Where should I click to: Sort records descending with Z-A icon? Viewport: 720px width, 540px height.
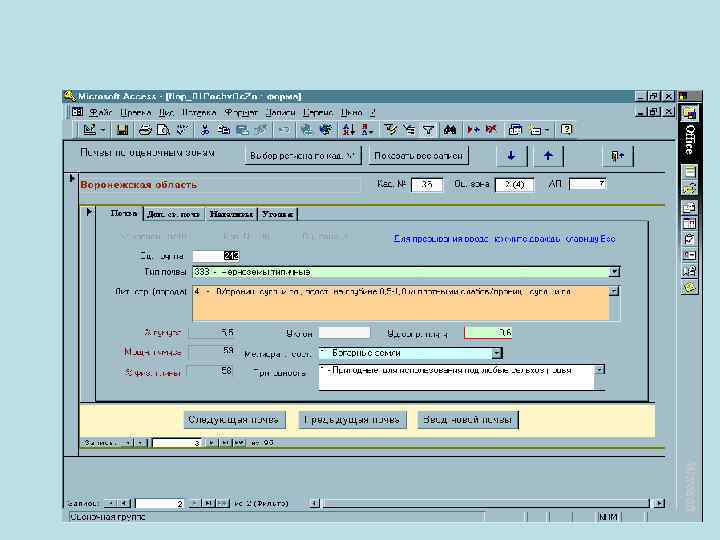pos(367,130)
